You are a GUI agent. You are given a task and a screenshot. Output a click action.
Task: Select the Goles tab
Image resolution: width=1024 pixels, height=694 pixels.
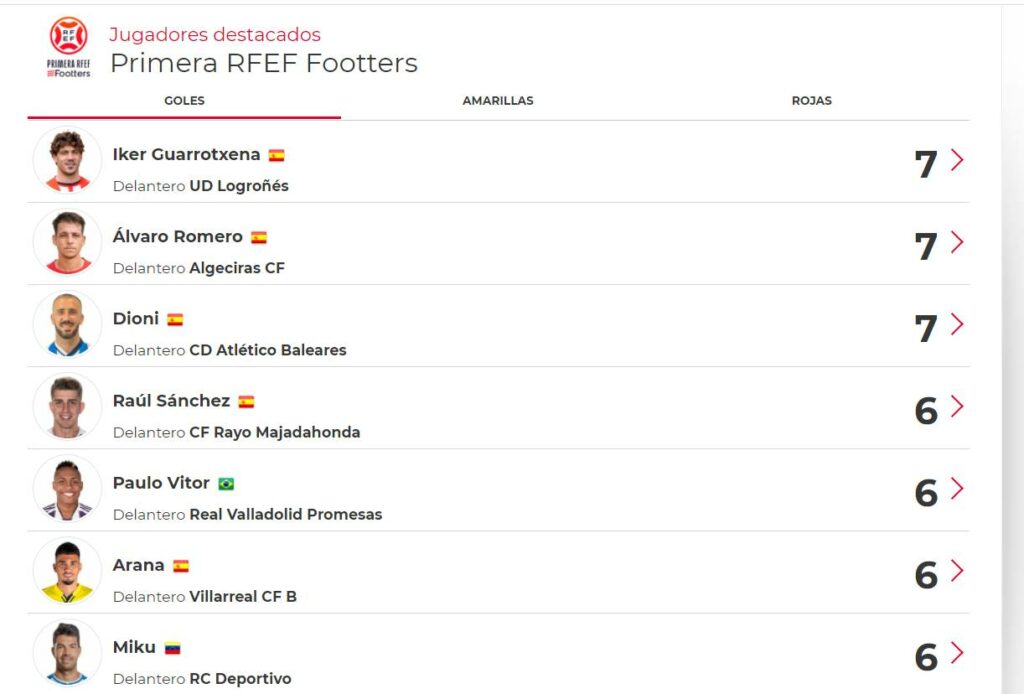[x=184, y=101]
